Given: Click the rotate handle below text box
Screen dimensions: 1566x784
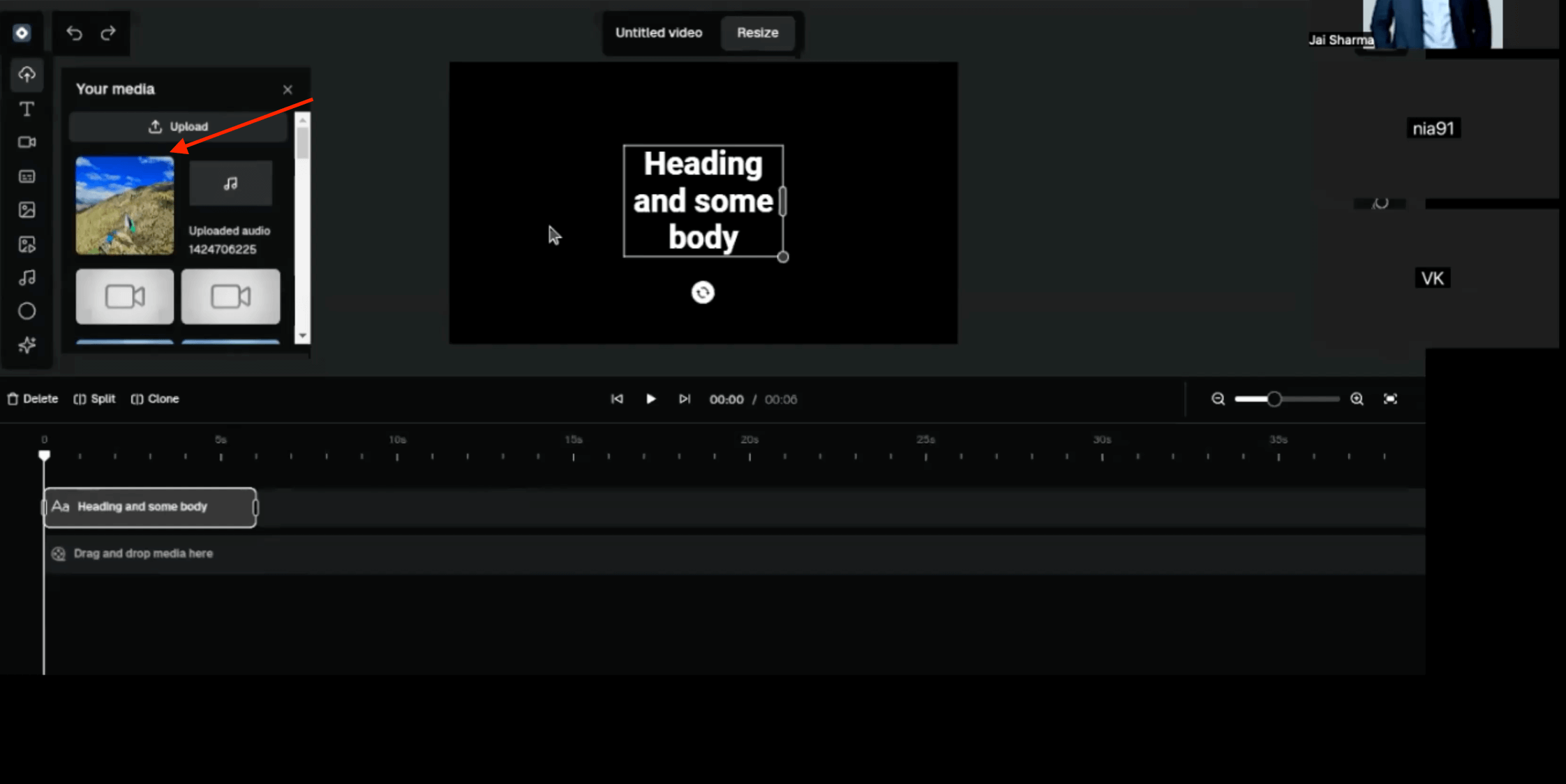Looking at the screenshot, I should tap(703, 292).
